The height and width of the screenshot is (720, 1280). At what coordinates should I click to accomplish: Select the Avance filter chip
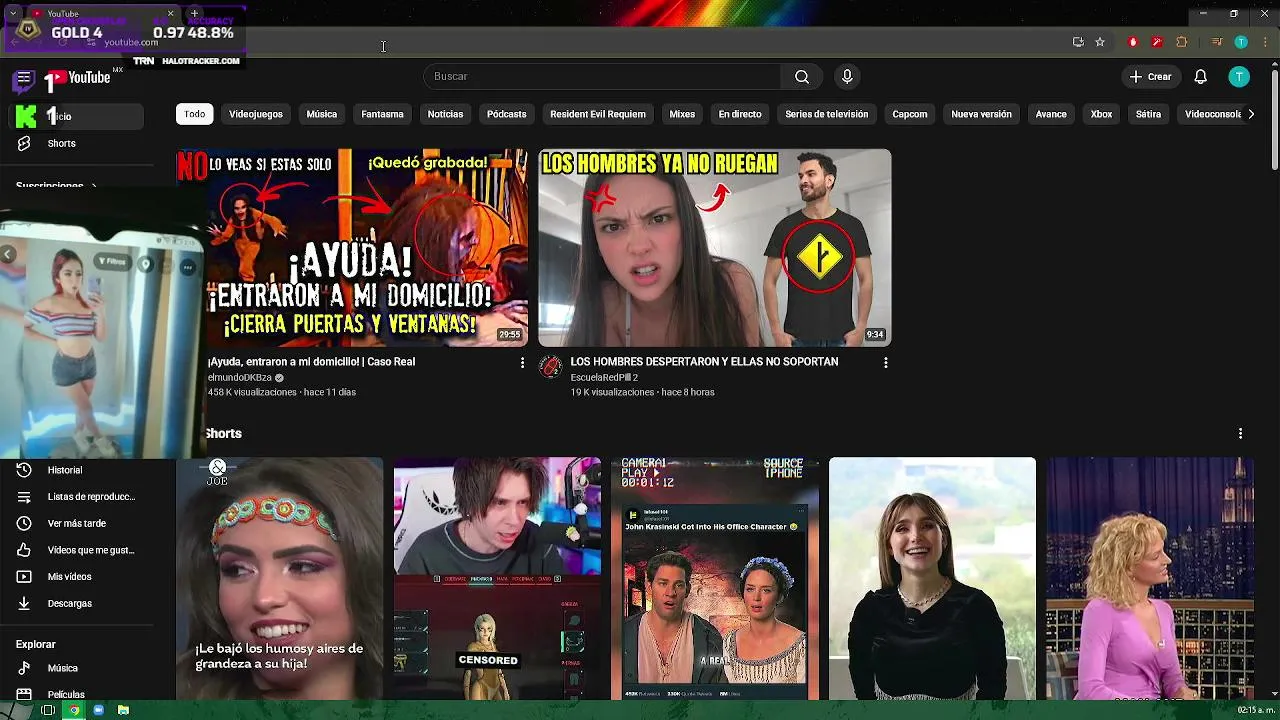(1051, 114)
